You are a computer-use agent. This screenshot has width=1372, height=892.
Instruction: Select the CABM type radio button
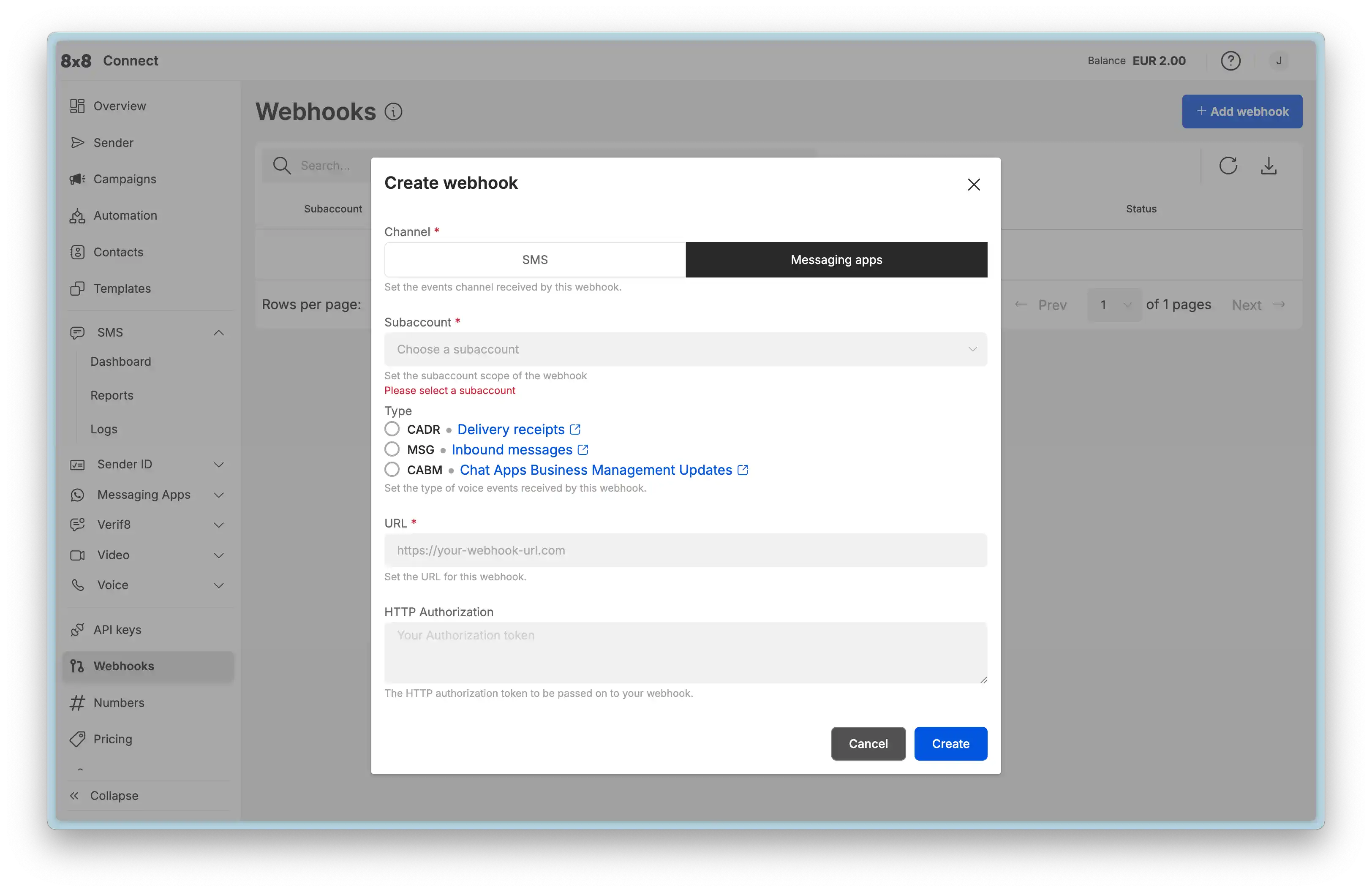[392, 469]
